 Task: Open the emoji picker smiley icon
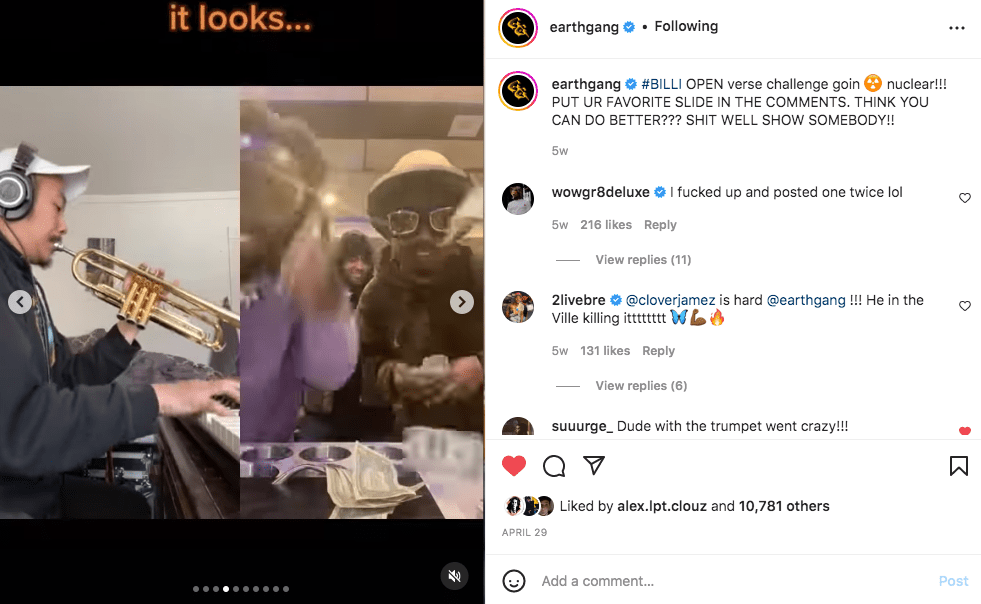[x=514, y=581]
